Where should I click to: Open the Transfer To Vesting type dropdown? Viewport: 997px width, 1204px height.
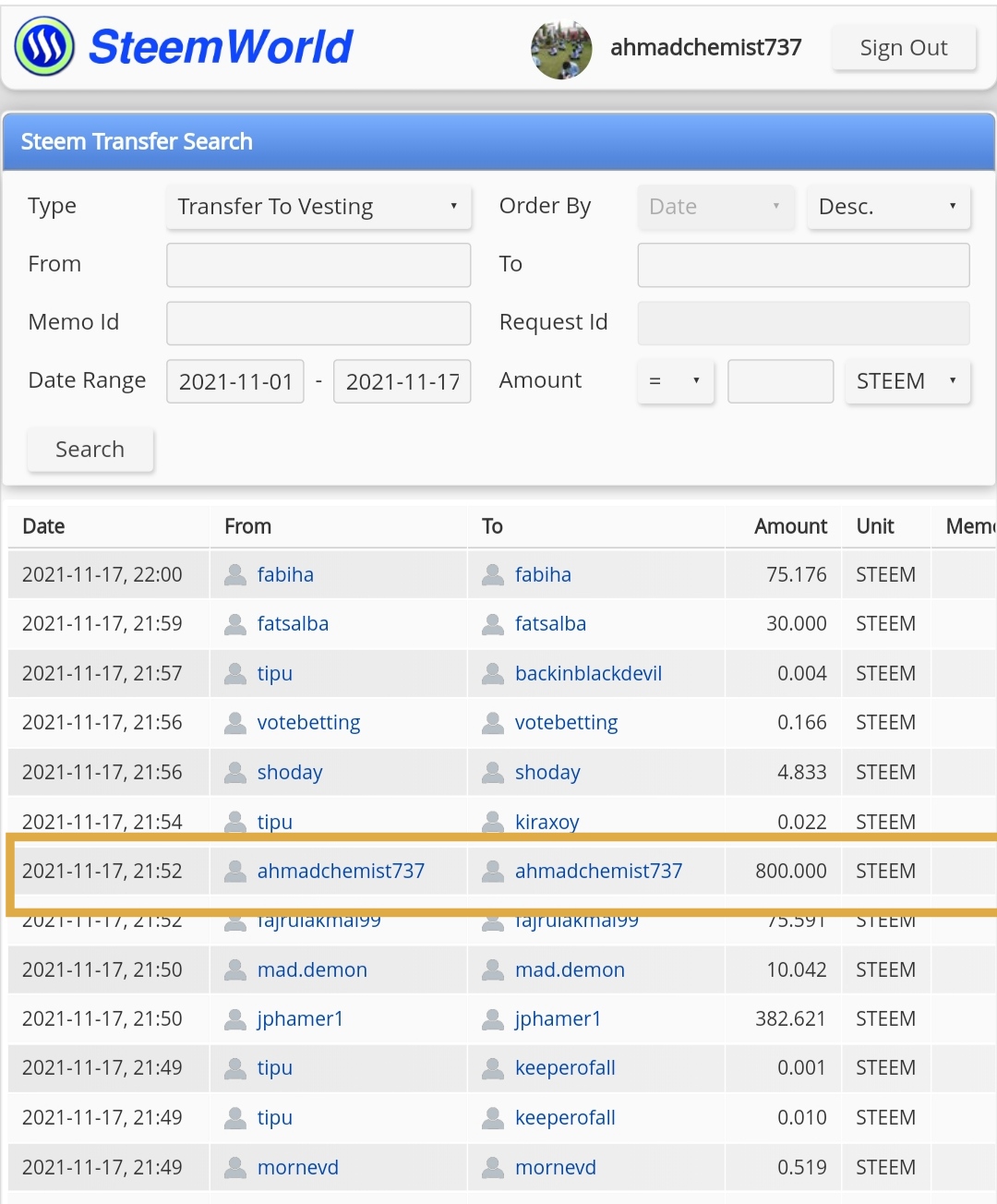click(x=318, y=206)
